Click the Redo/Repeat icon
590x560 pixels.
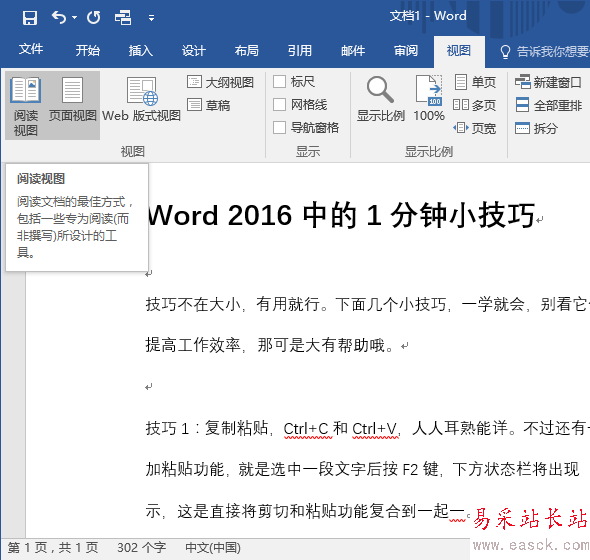[93, 17]
